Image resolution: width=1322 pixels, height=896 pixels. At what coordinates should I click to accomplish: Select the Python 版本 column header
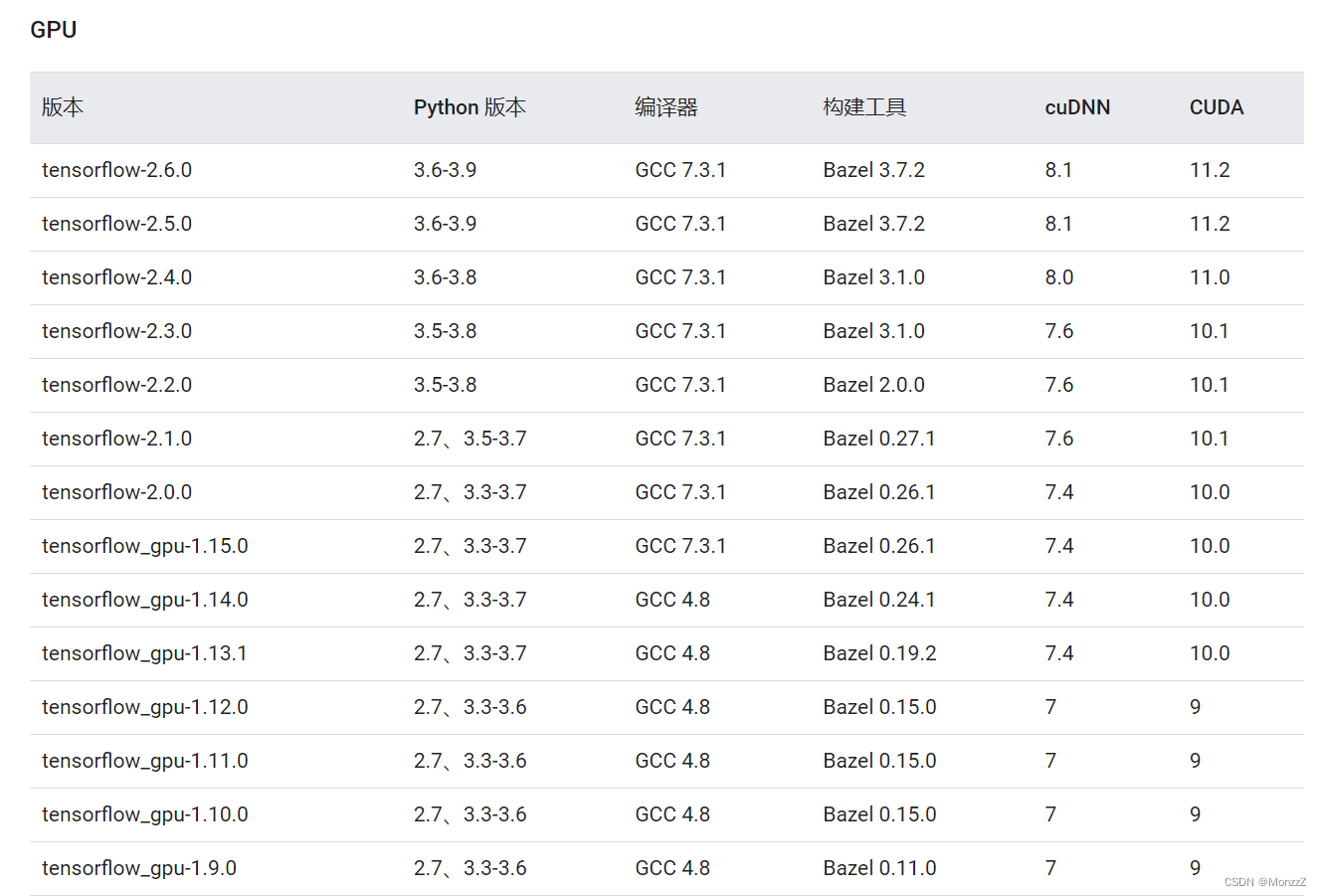coord(470,107)
